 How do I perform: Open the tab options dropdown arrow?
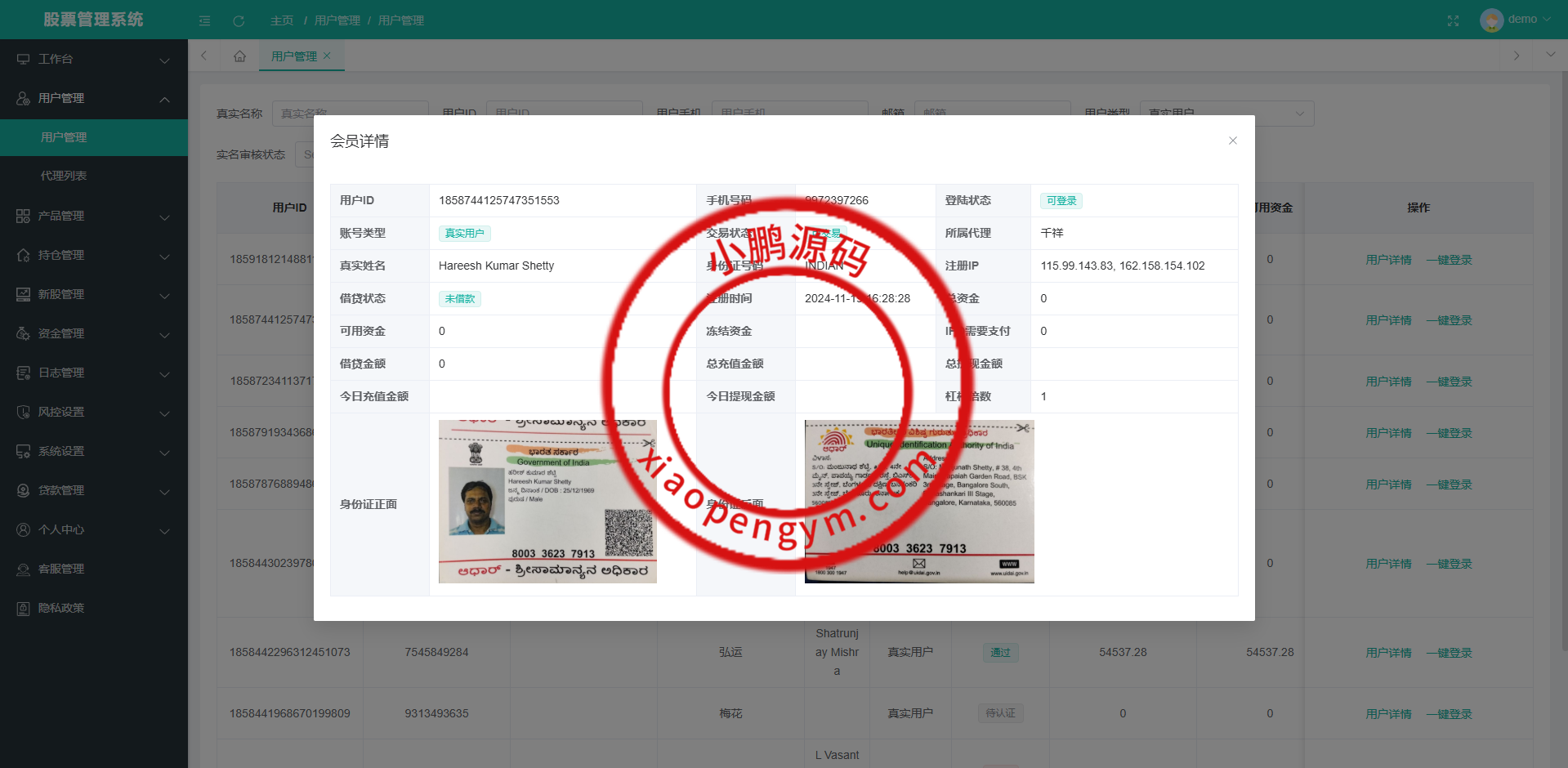1550,55
